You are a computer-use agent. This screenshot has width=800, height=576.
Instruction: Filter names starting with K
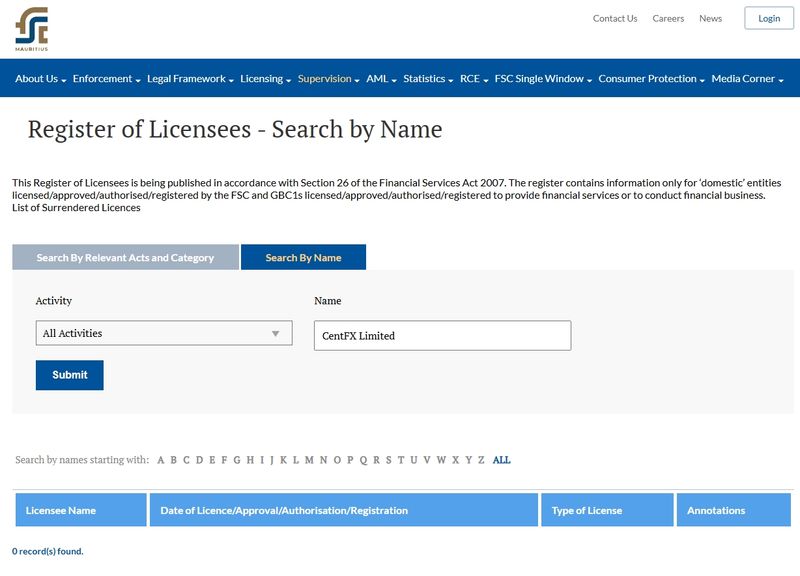283,460
